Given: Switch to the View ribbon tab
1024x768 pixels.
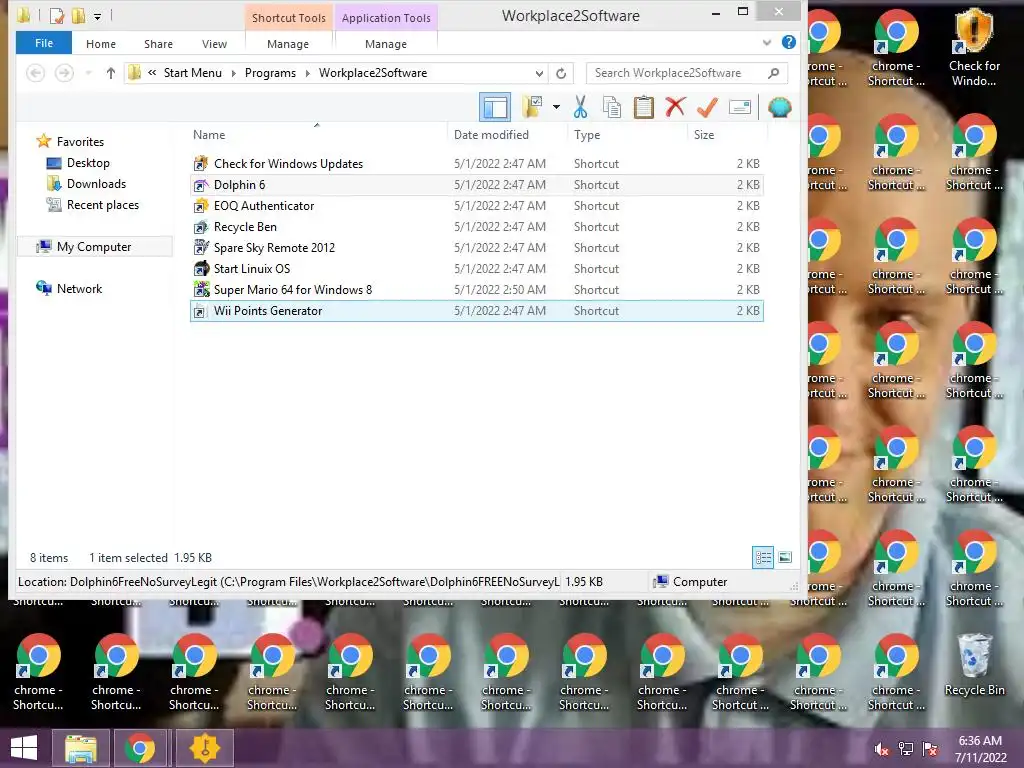Looking at the screenshot, I should pyautogui.click(x=214, y=44).
